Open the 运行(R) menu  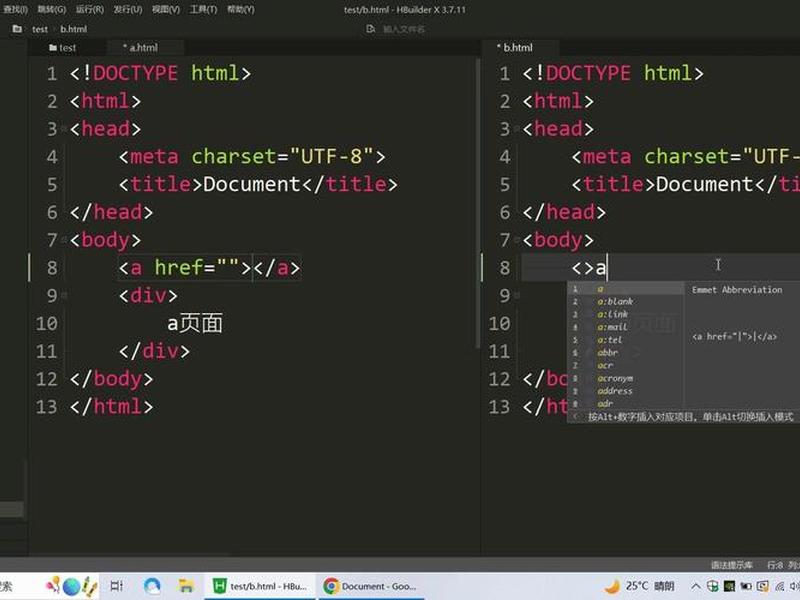tap(89, 9)
